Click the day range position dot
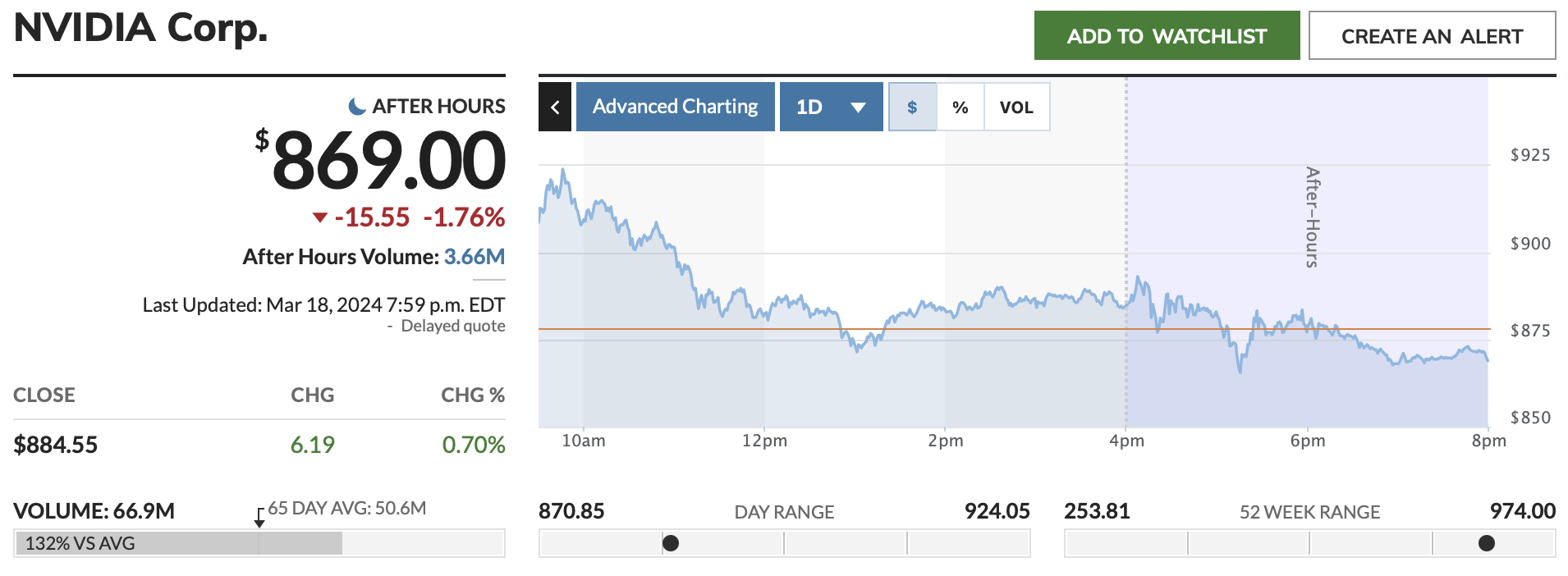The width and height of the screenshot is (1568, 576). pos(671,543)
